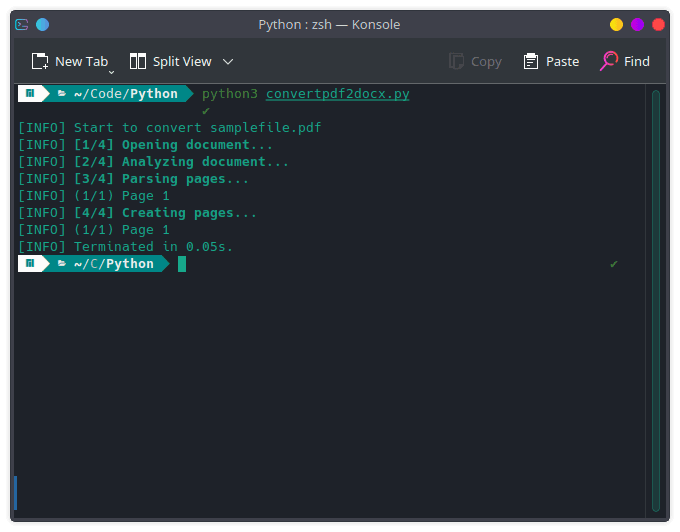Screen dimensions: 680x532
Task: Click the Copy label
Action: 486,62
